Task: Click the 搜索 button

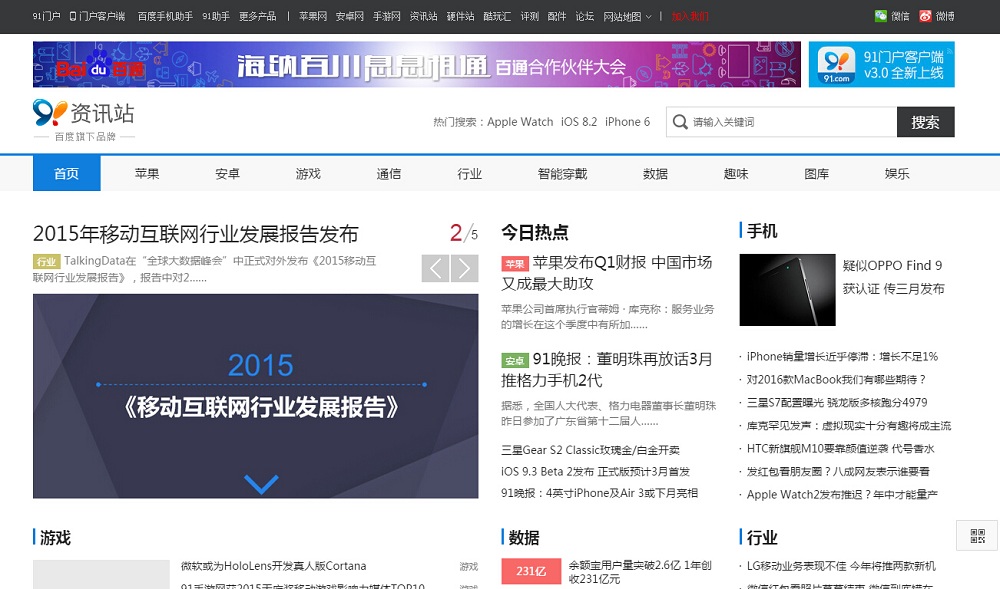Action: (x=925, y=122)
